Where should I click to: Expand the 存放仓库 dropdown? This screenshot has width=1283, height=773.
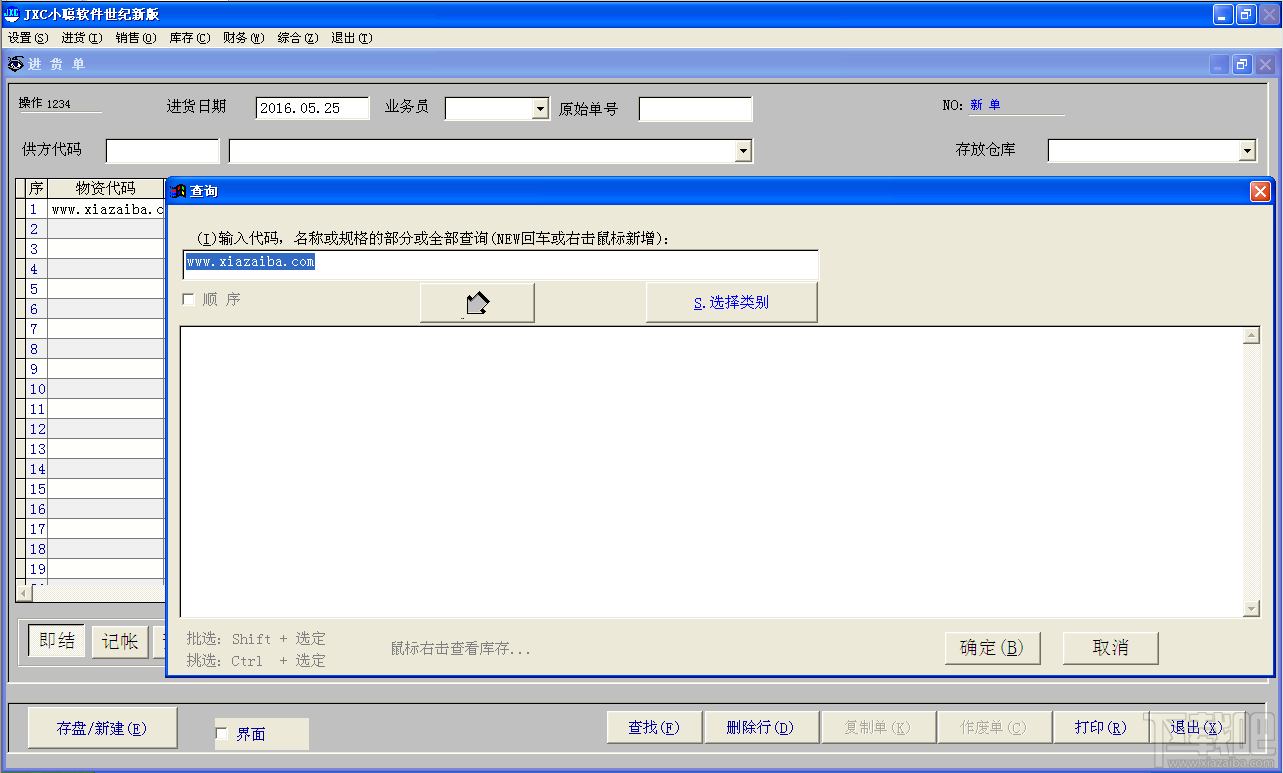[x=1247, y=151]
